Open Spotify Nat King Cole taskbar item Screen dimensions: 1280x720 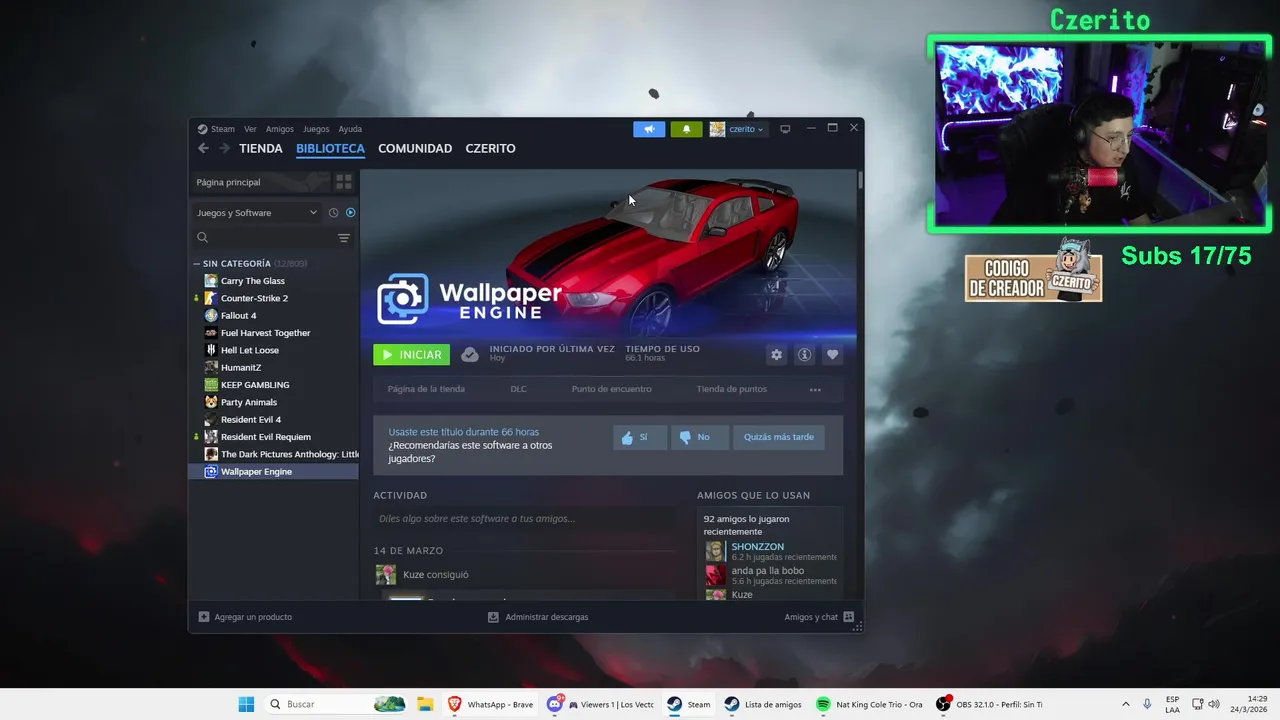tap(869, 704)
